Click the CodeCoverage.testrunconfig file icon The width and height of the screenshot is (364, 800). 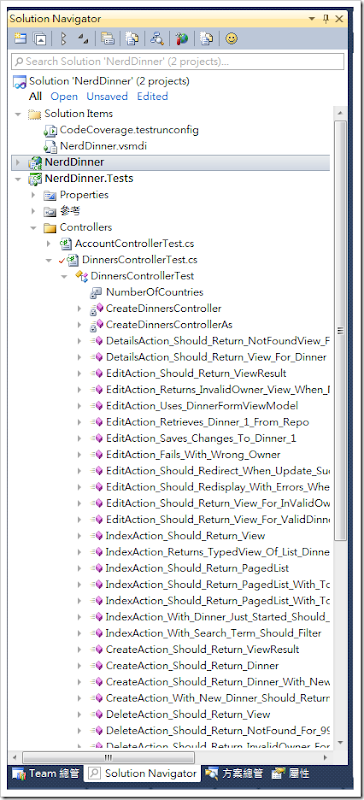50,130
